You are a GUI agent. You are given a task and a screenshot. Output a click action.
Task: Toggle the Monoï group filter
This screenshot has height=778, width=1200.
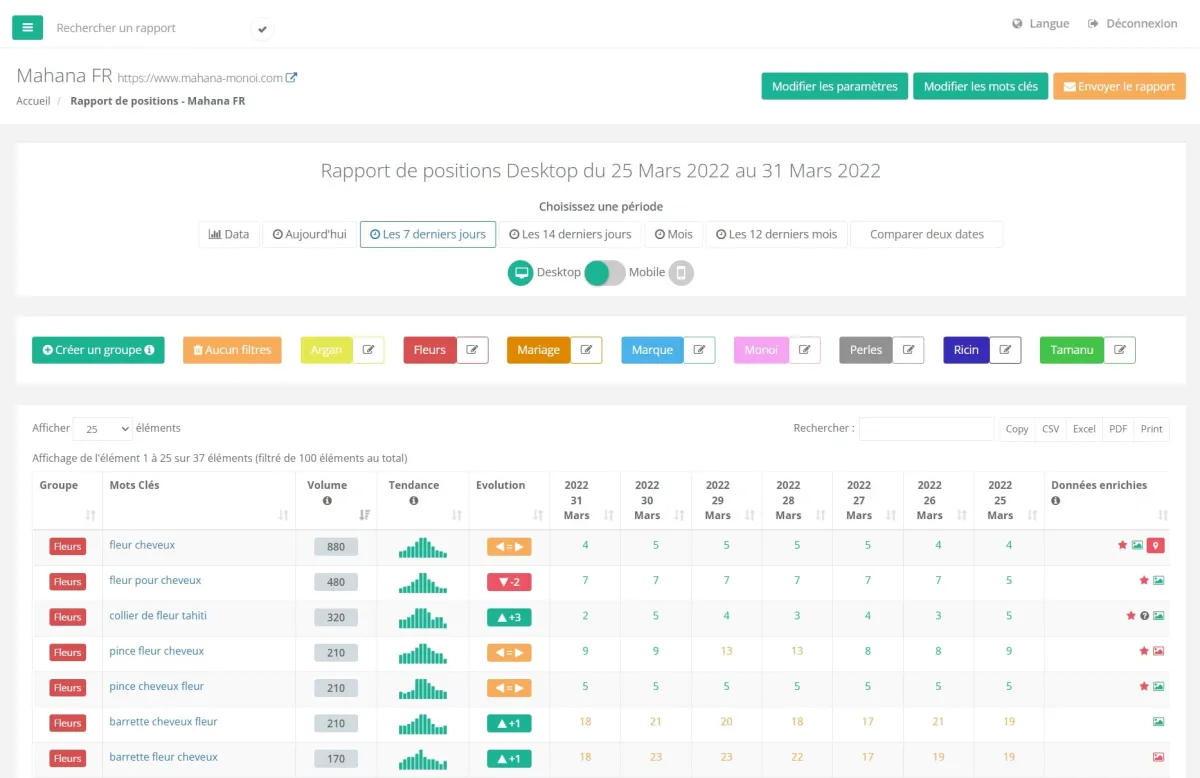click(x=761, y=350)
